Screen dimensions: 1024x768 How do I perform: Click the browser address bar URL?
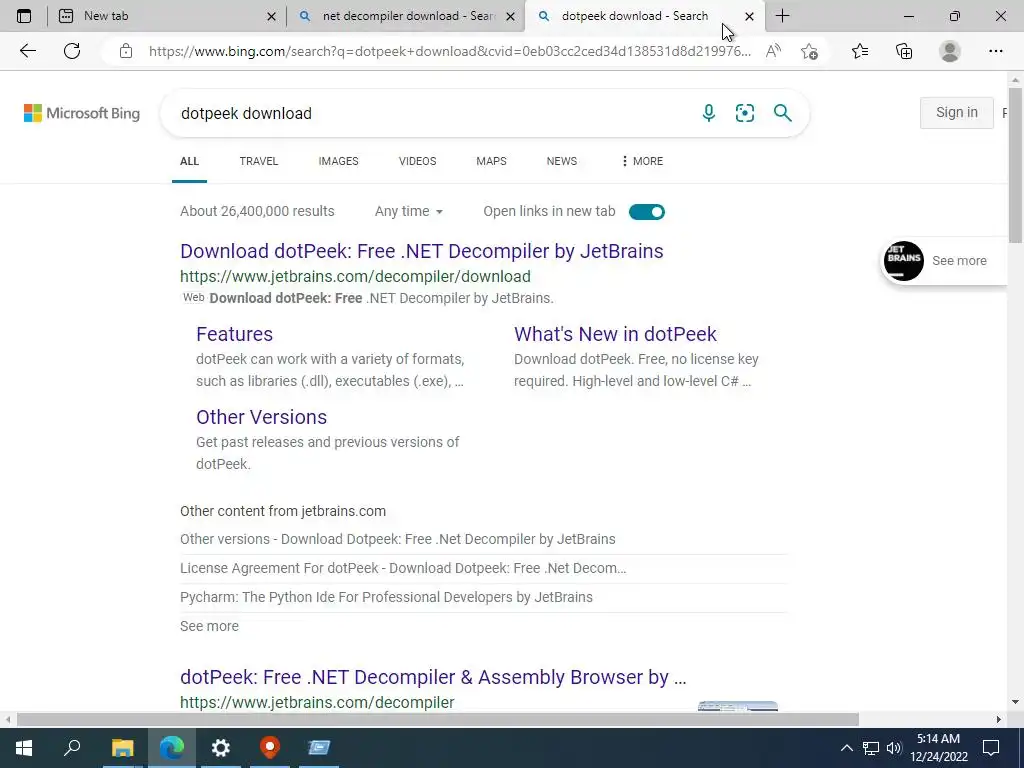pyautogui.click(x=449, y=51)
